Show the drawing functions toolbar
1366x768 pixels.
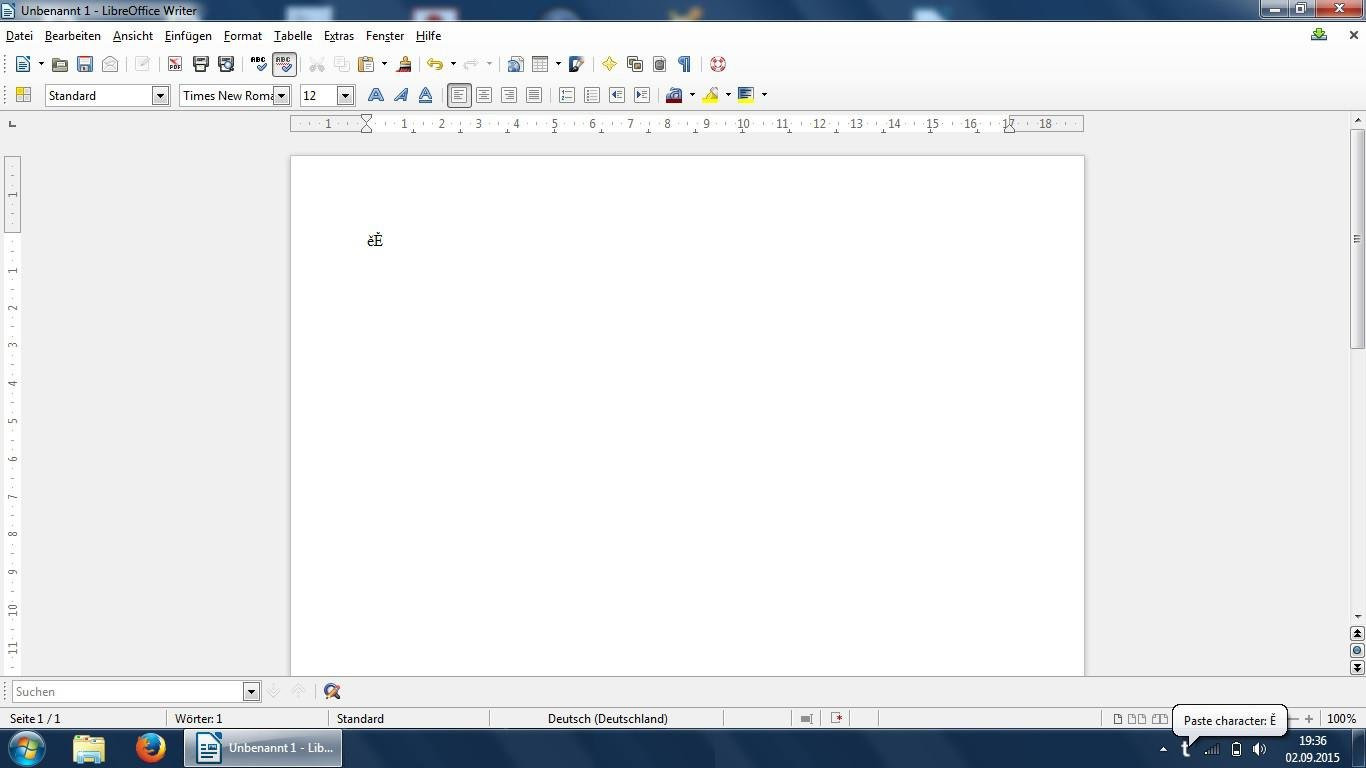(x=577, y=64)
